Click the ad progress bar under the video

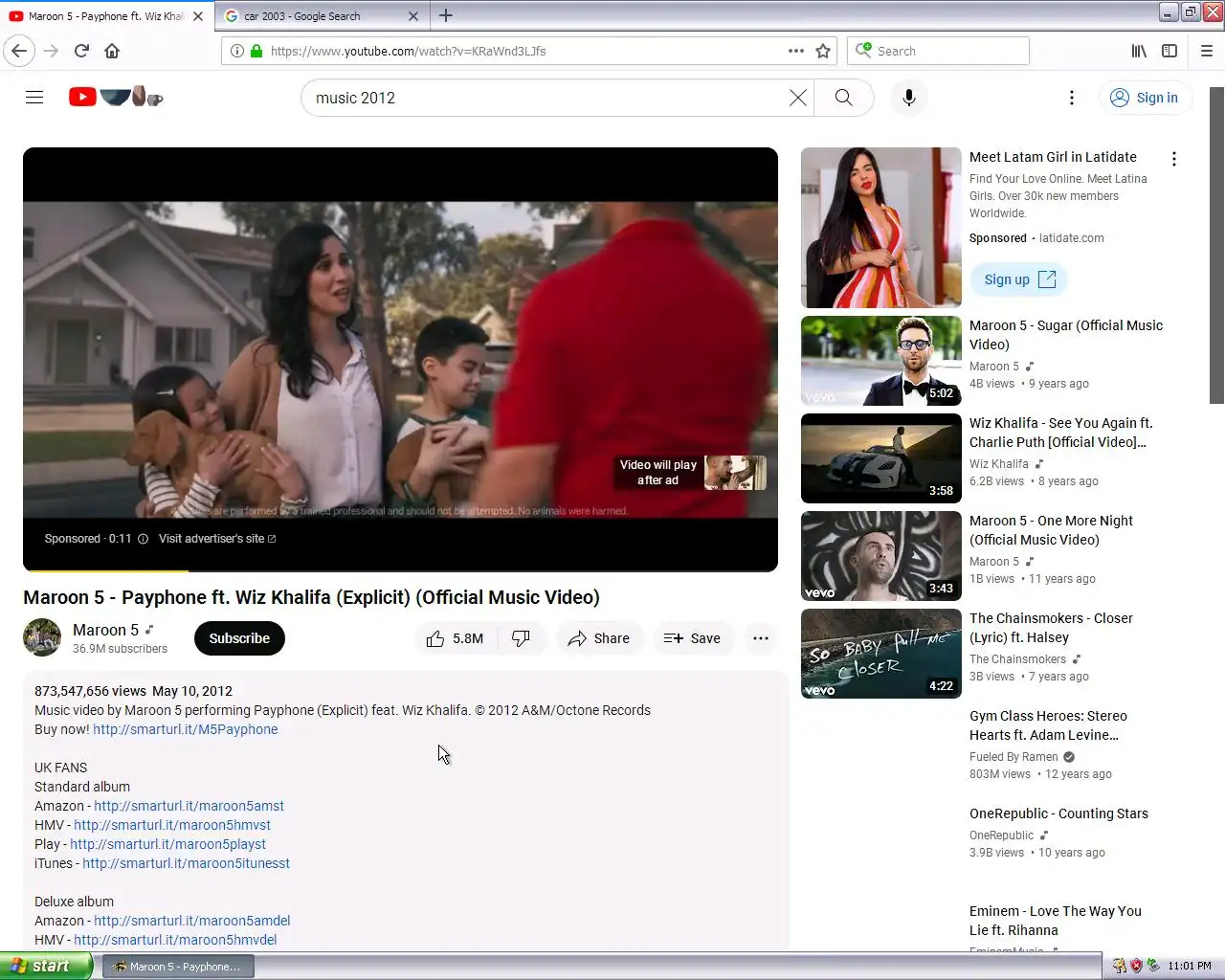click(x=400, y=570)
